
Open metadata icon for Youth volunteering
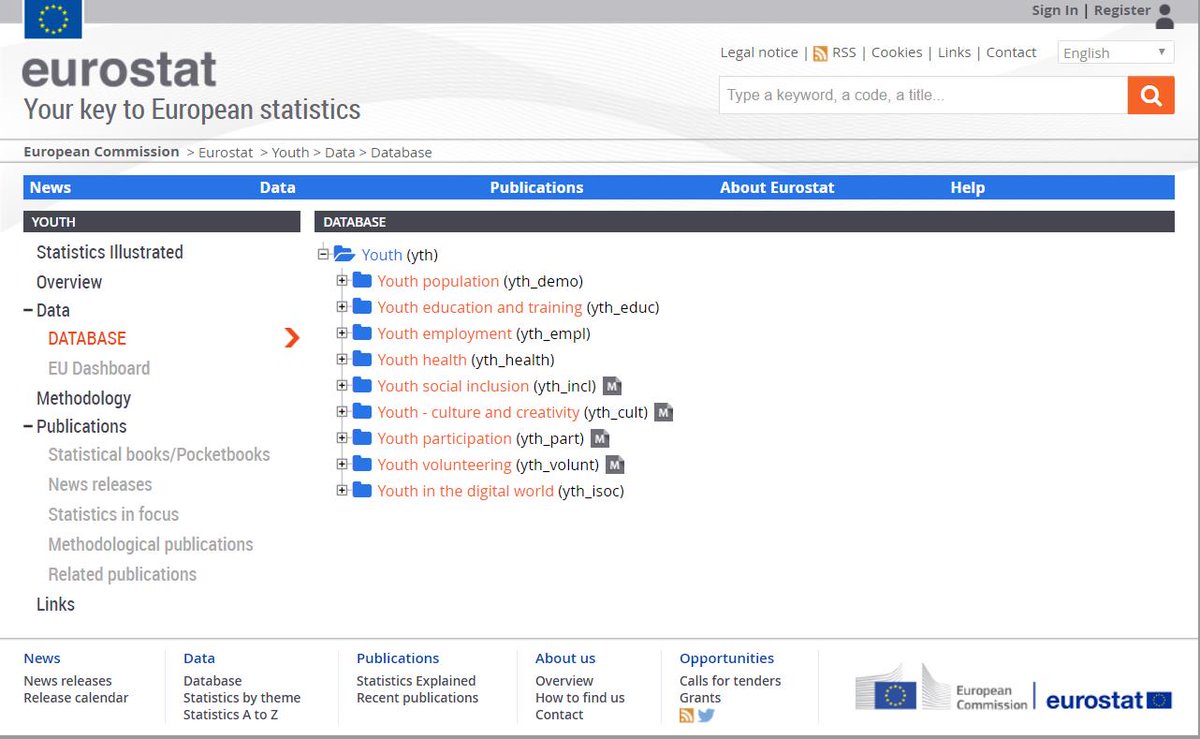(615, 464)
